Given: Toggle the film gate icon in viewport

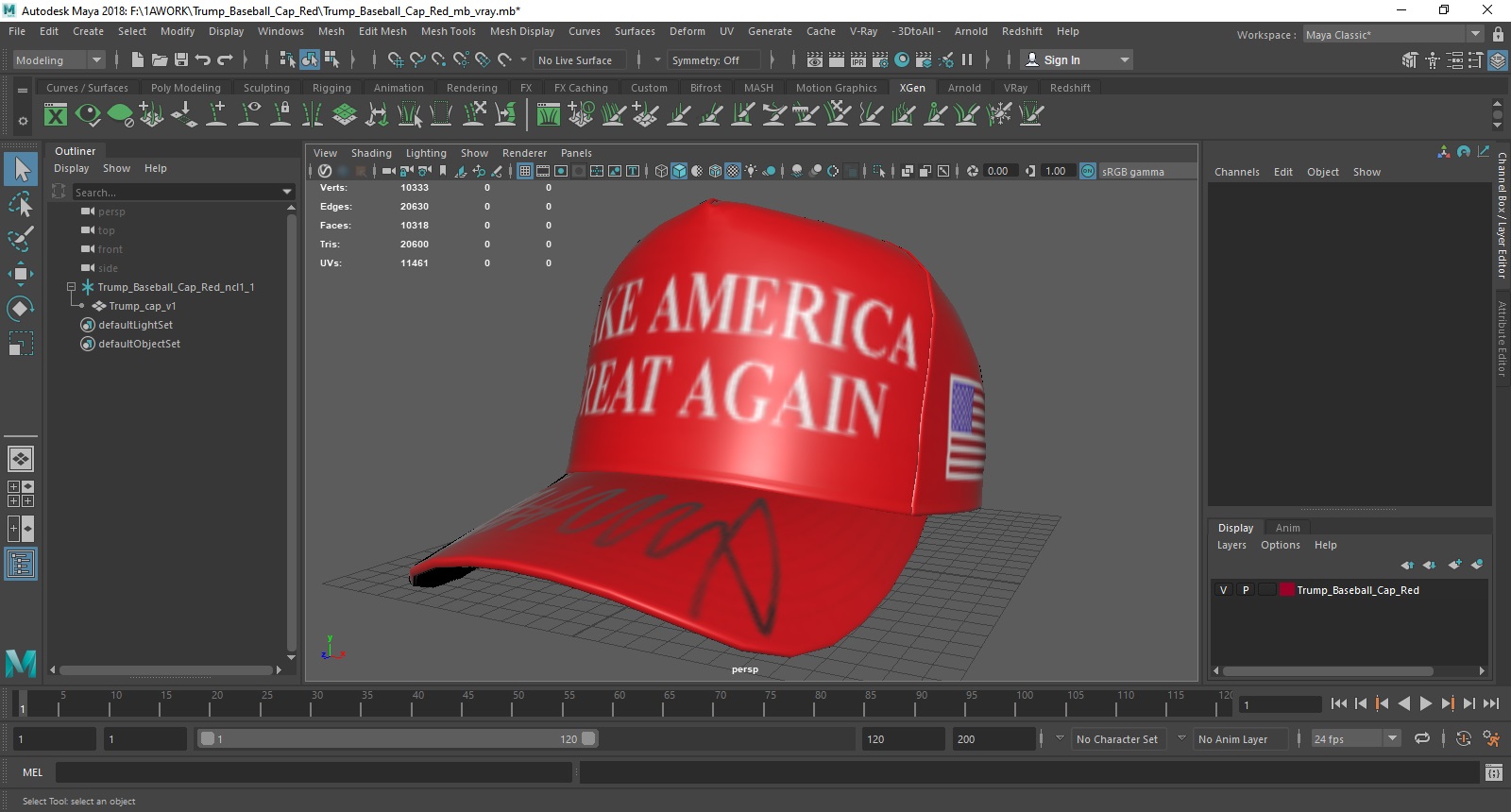Looking at the screenshot, I should pyautogui.click(x=543, y=171).
